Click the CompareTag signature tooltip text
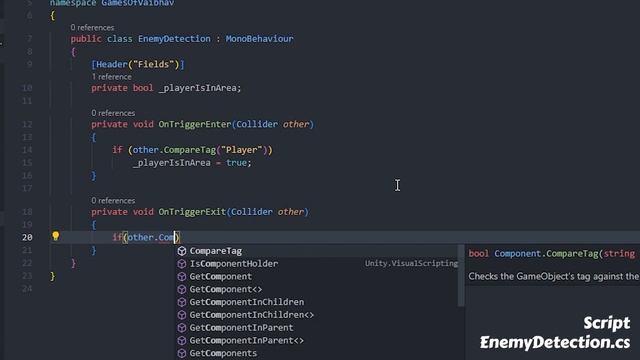Screen dimensions: 640x360 [x=552, y=253]
